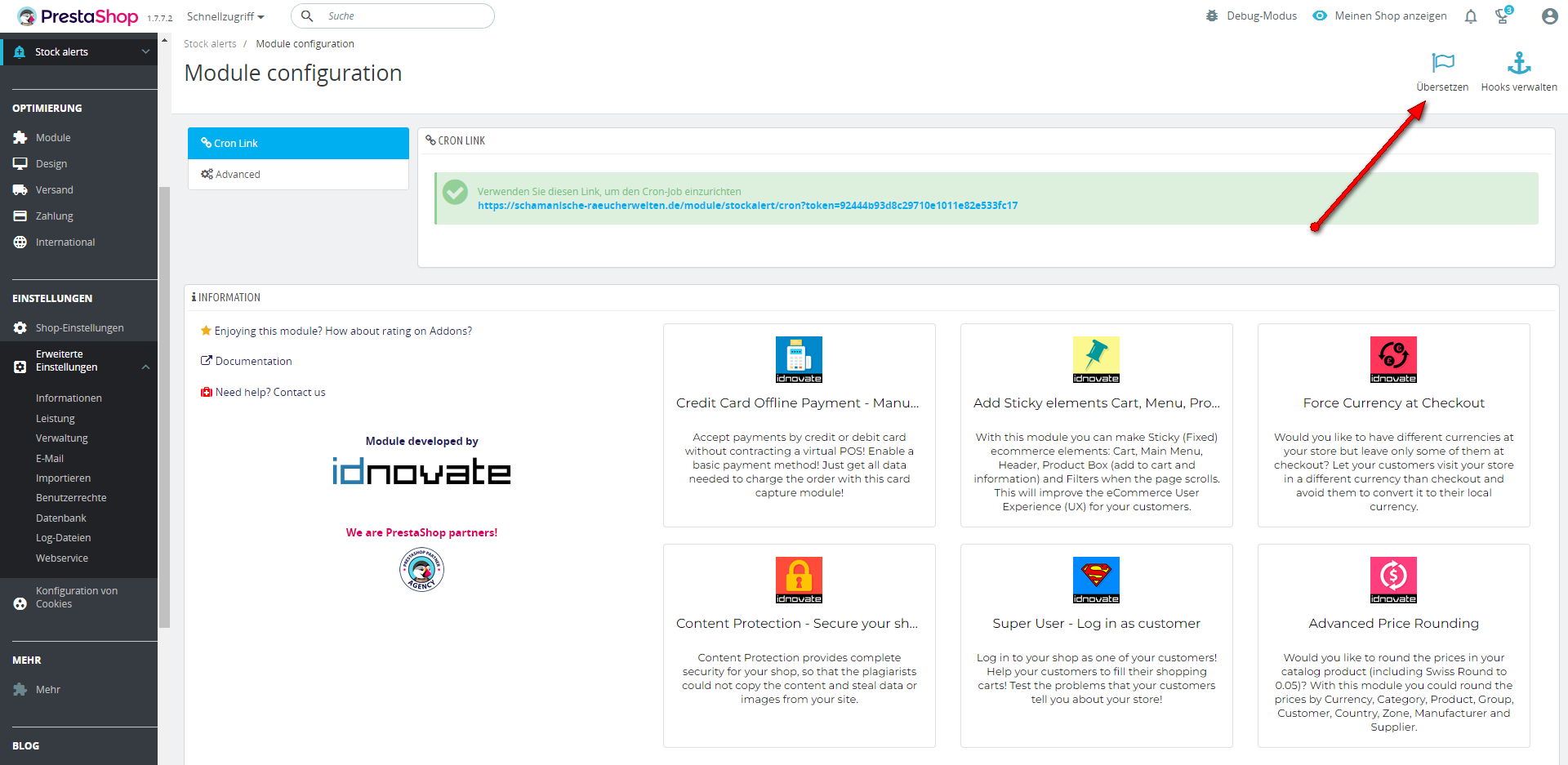
Task: Open Verwaltung in the sidebar
Action: (62, 438)
